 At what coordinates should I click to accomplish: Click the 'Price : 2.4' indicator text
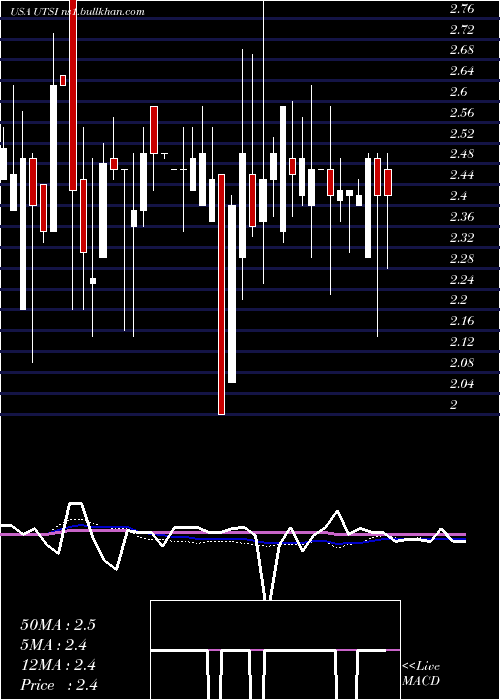click(59, 685)
